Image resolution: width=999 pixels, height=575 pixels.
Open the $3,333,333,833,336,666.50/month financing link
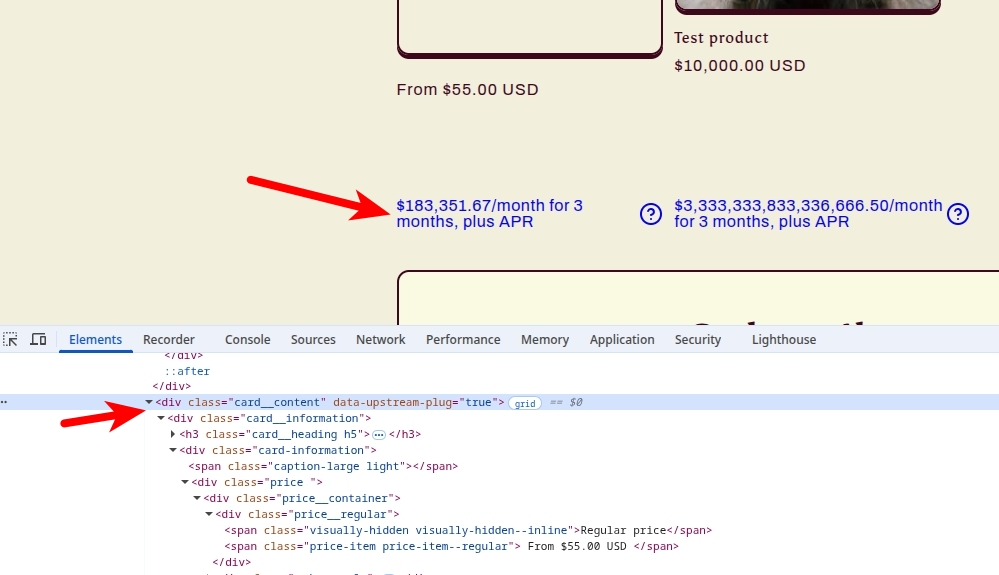pos(808,214)
